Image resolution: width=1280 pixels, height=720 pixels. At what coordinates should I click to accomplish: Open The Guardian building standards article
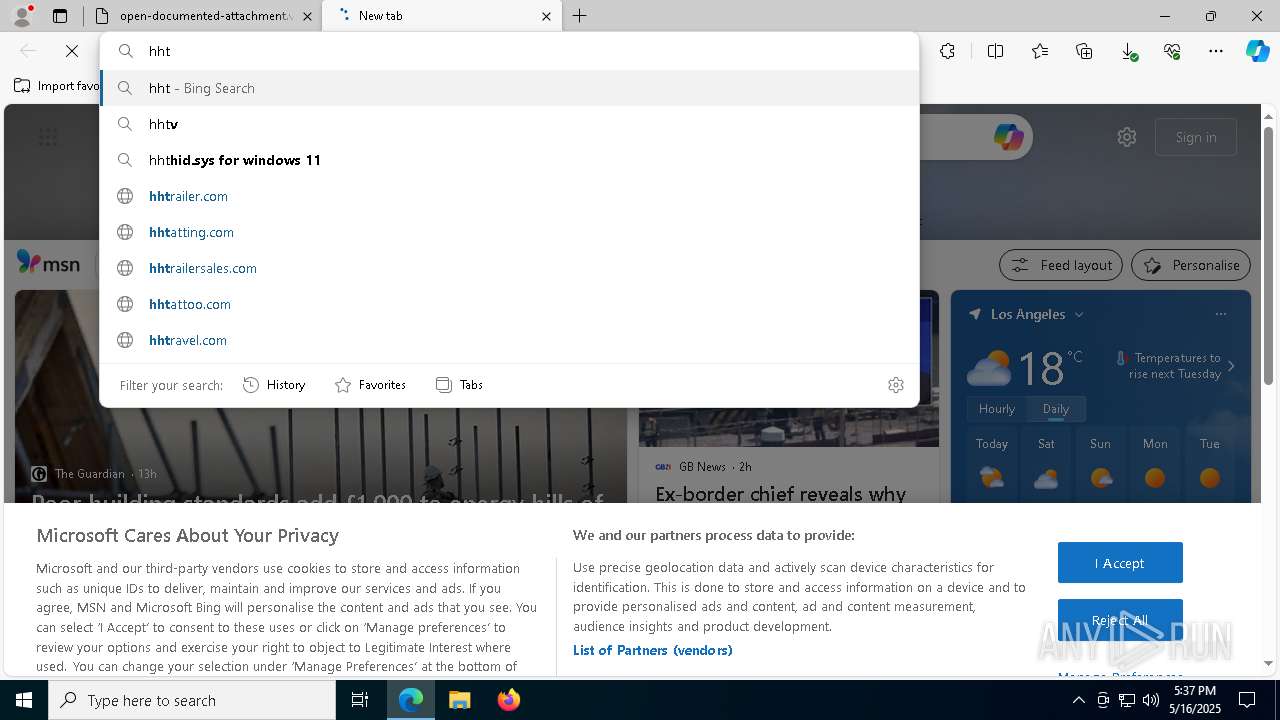click(x=318, y=500)
